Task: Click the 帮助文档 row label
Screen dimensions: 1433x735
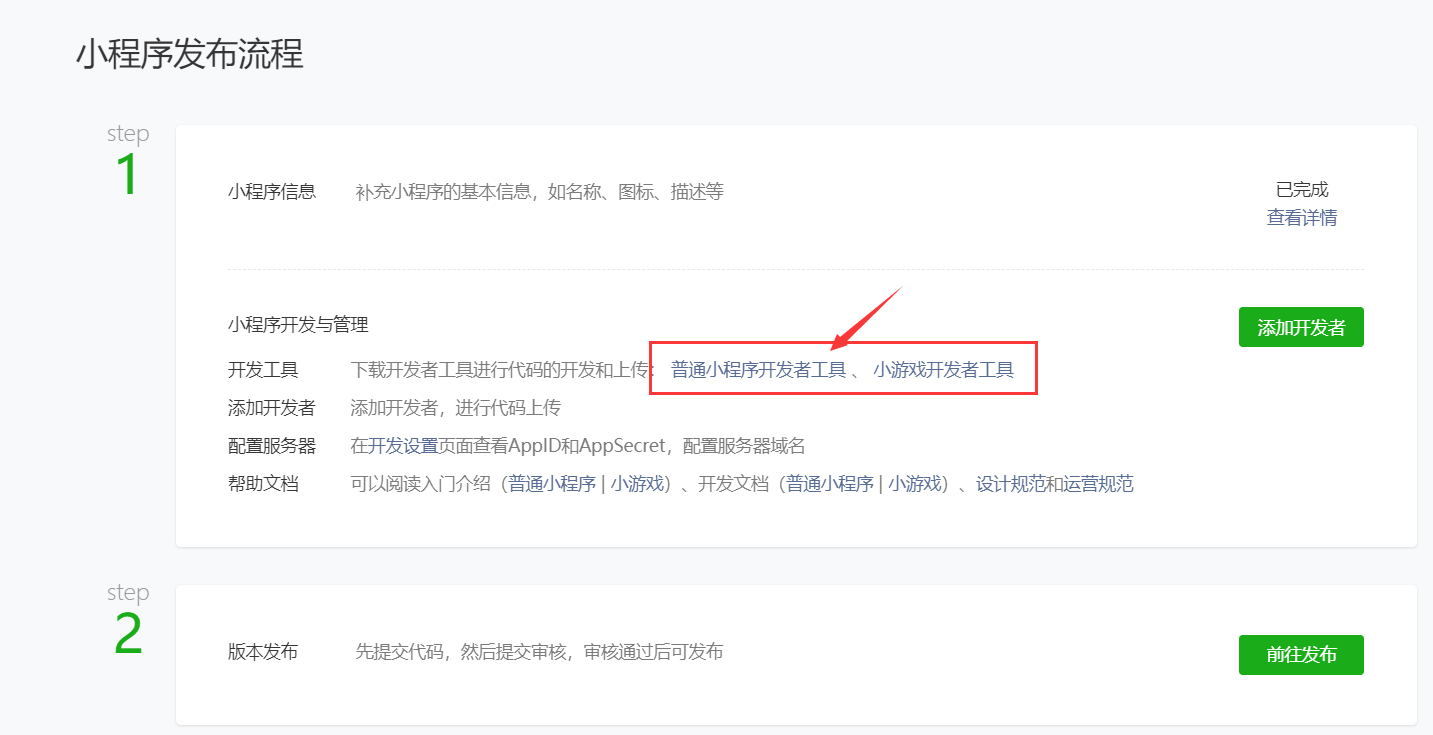Action: (x=263, y=484)
